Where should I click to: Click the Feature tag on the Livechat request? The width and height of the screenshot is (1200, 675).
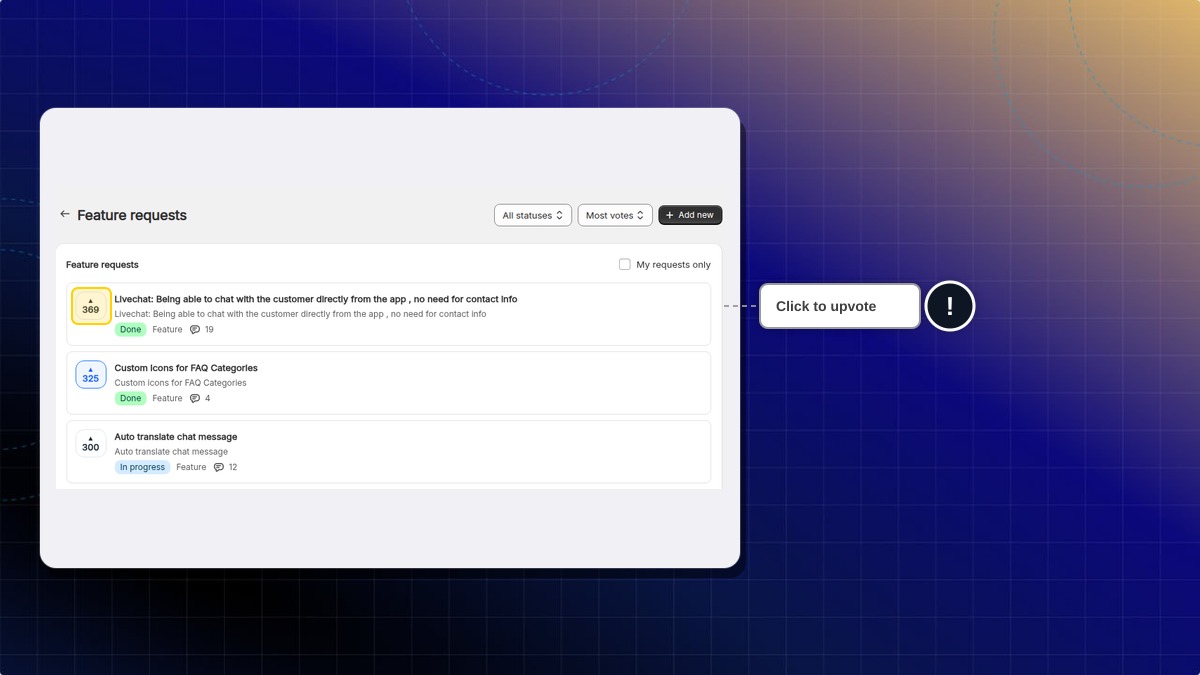(167, 330)
